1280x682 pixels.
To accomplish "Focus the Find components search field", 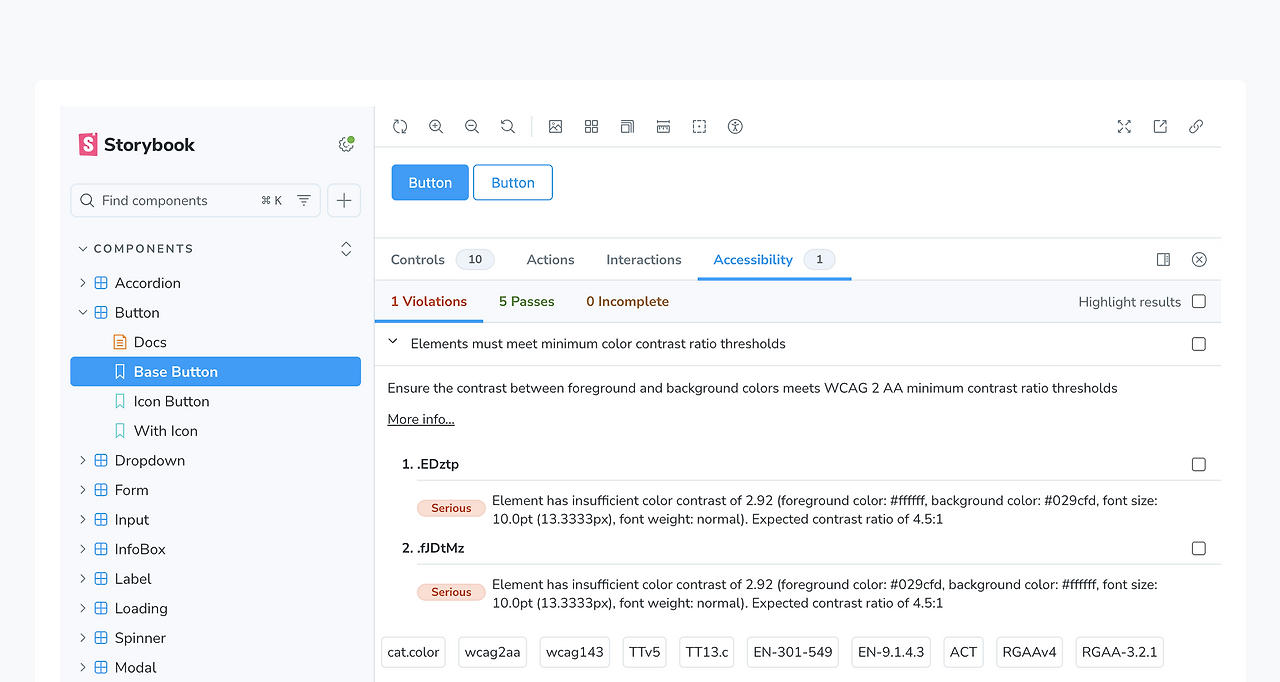I will tap(196, 200).
